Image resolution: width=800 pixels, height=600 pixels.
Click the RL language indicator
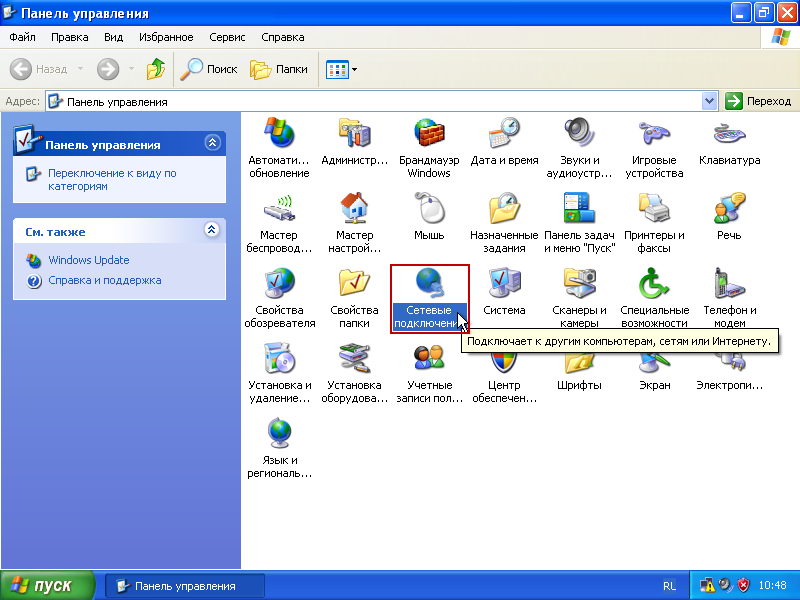click(x=669, y=586)
